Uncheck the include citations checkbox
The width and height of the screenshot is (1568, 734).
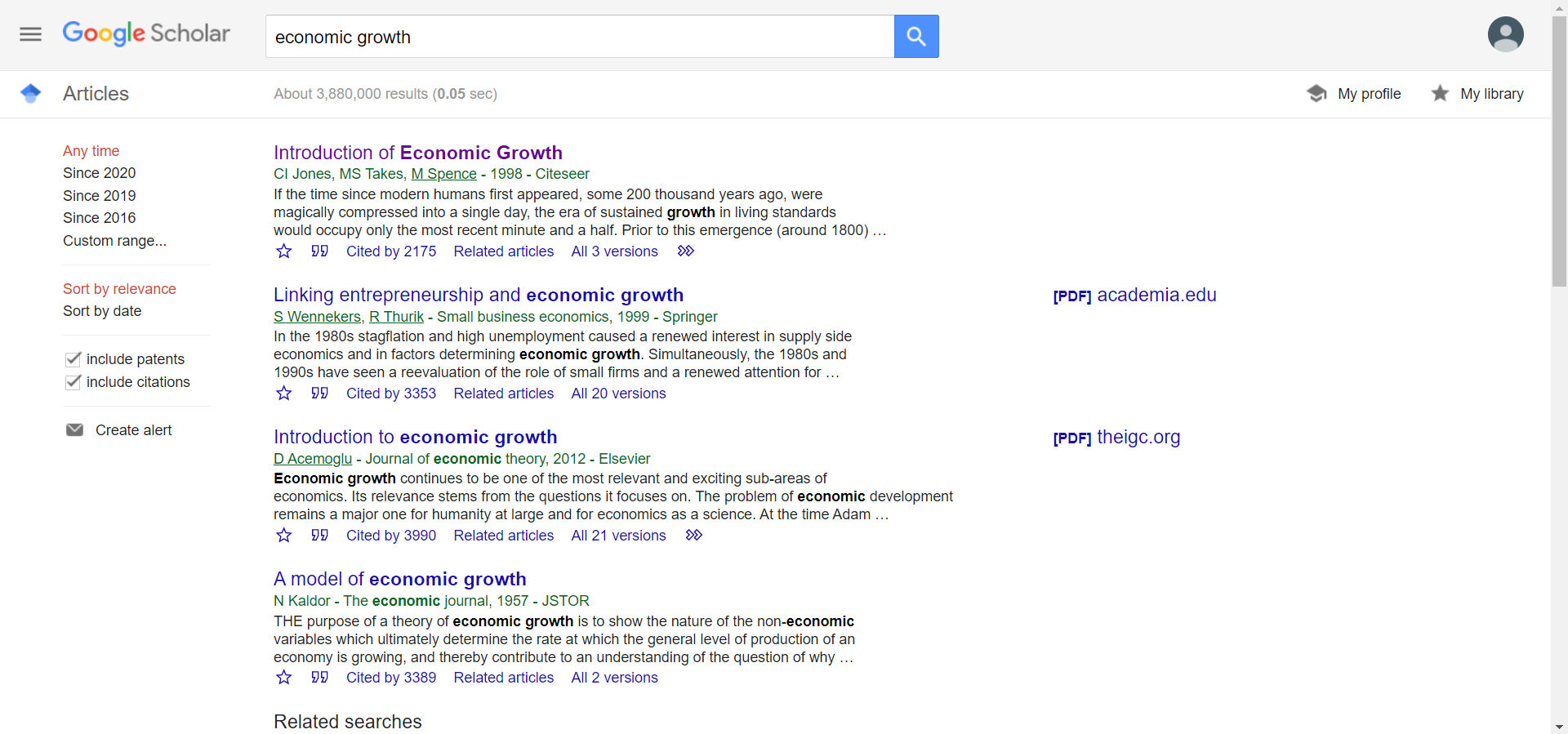(73, 382)
